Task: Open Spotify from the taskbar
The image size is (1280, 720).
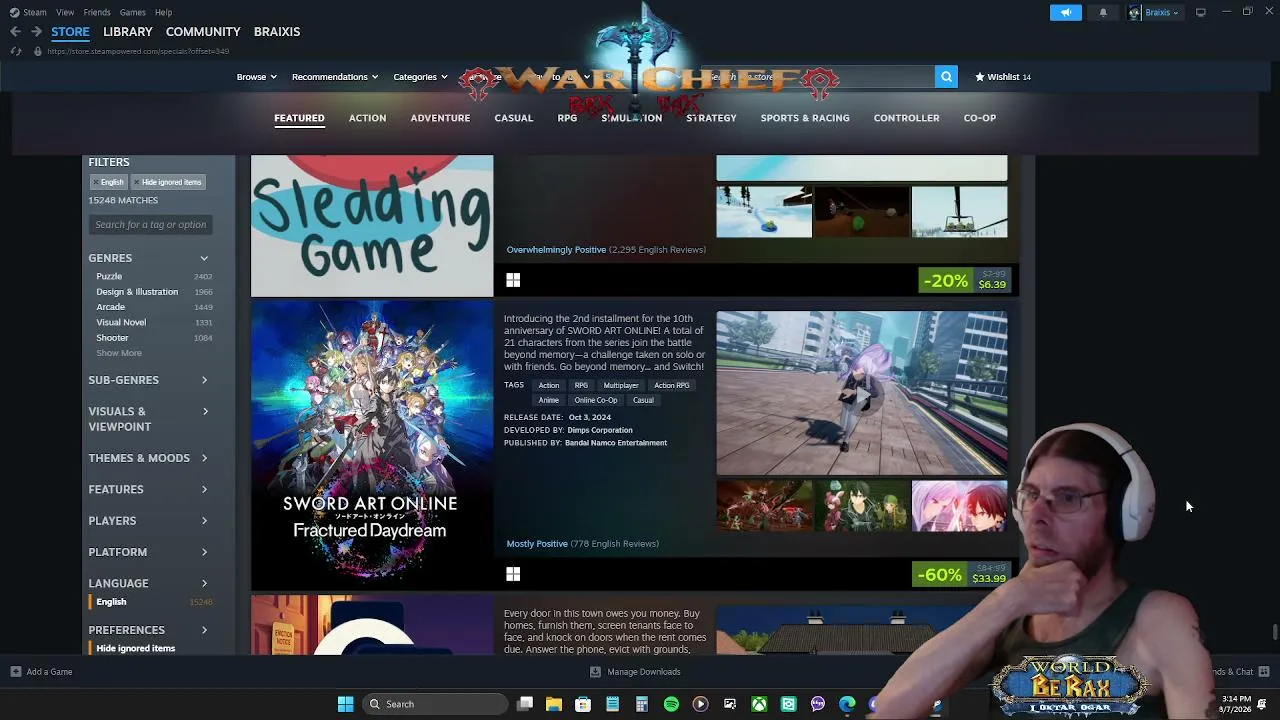Action: click(x=671, y=704)
